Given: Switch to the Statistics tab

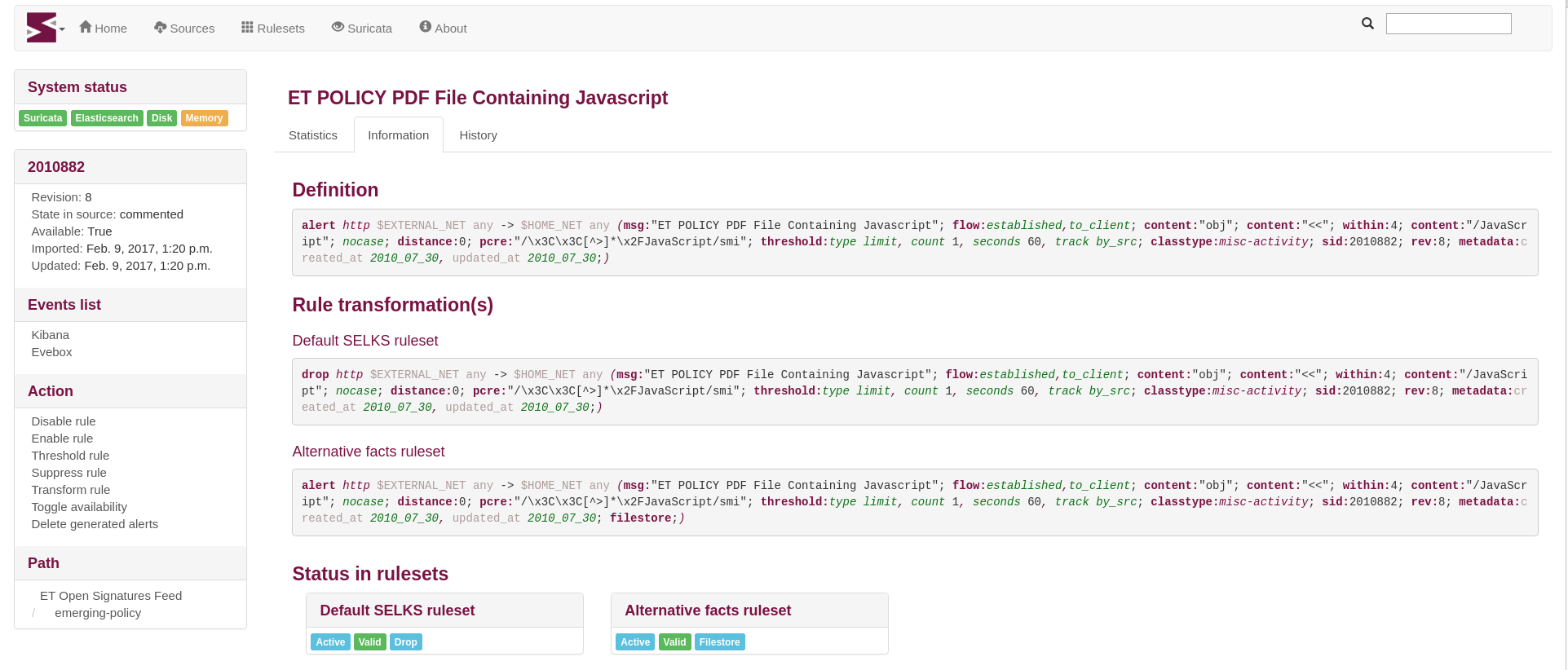Looking at the screenshot, I should coord(313,135).
